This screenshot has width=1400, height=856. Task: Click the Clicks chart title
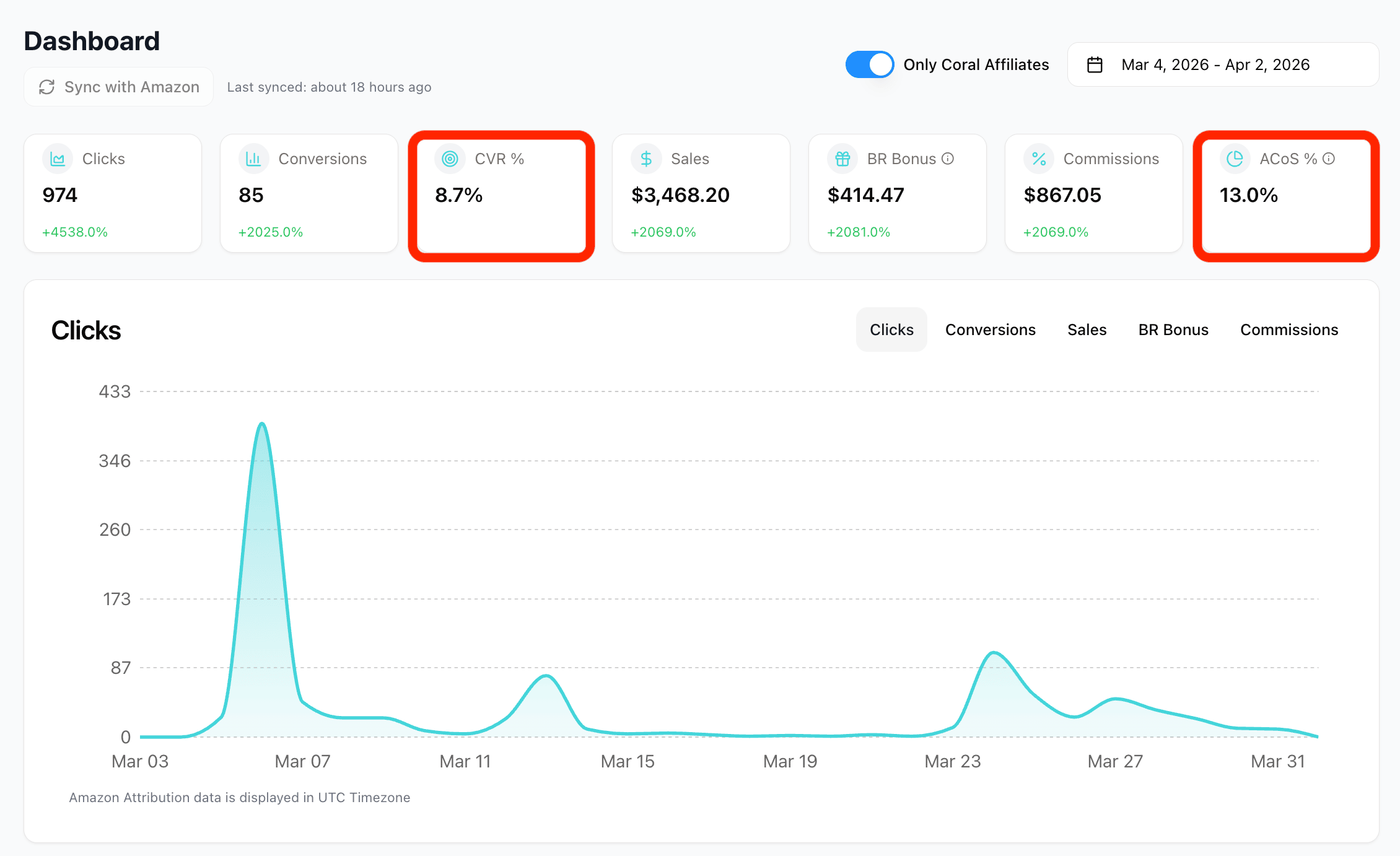86,330
